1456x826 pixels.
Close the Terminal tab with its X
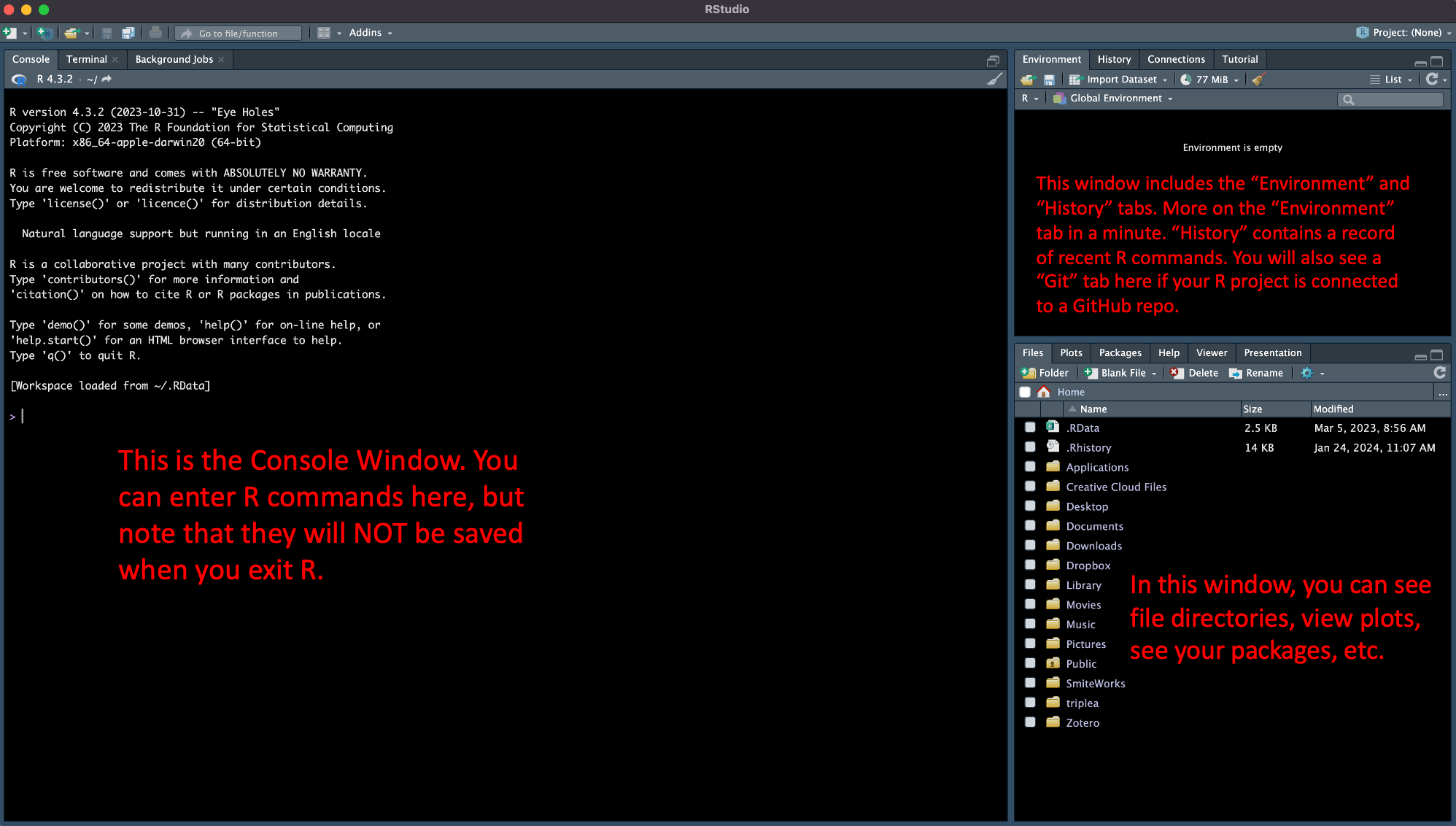pos(115,60)
